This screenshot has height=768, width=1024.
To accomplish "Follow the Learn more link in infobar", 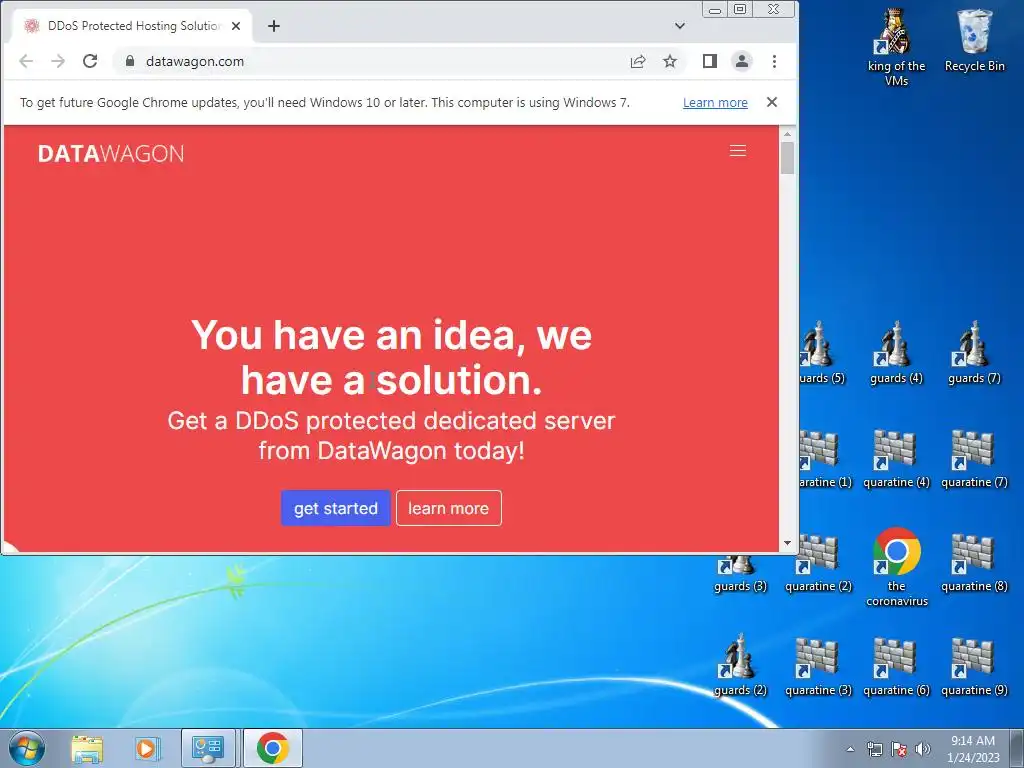I will pos(715,103).
